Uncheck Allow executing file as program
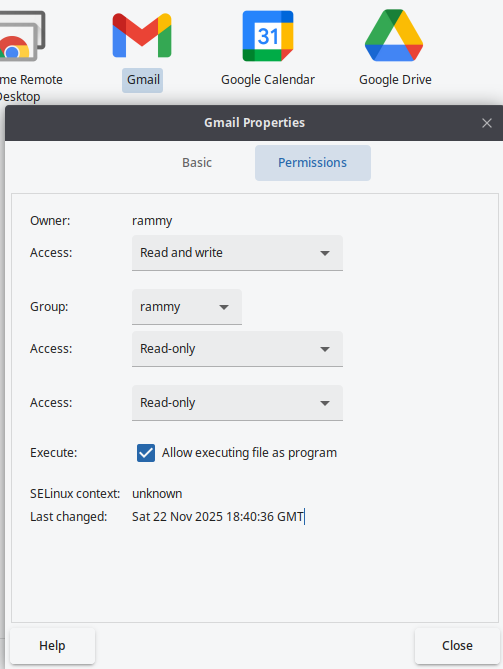Viewport: 503px width, 669px height. click(146, 453)
